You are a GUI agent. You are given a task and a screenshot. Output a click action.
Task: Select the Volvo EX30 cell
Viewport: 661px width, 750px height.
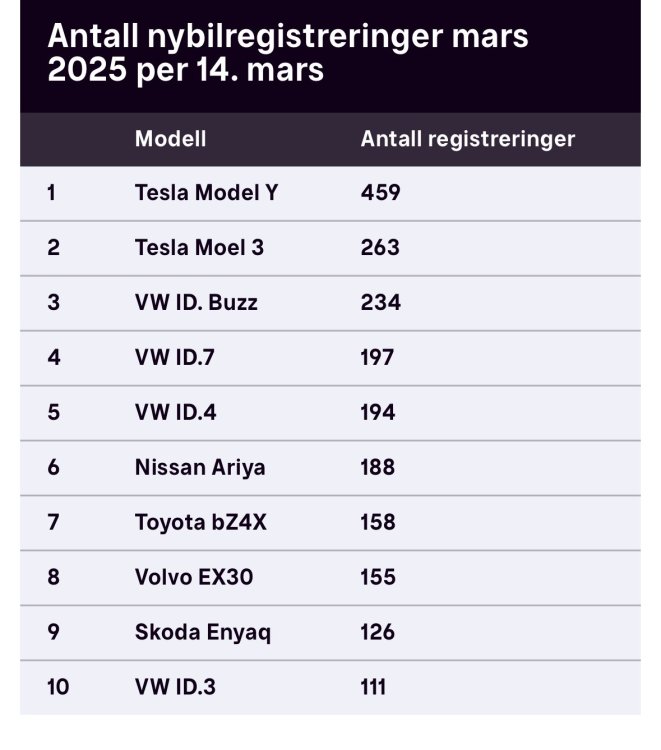tap(195, 577)
